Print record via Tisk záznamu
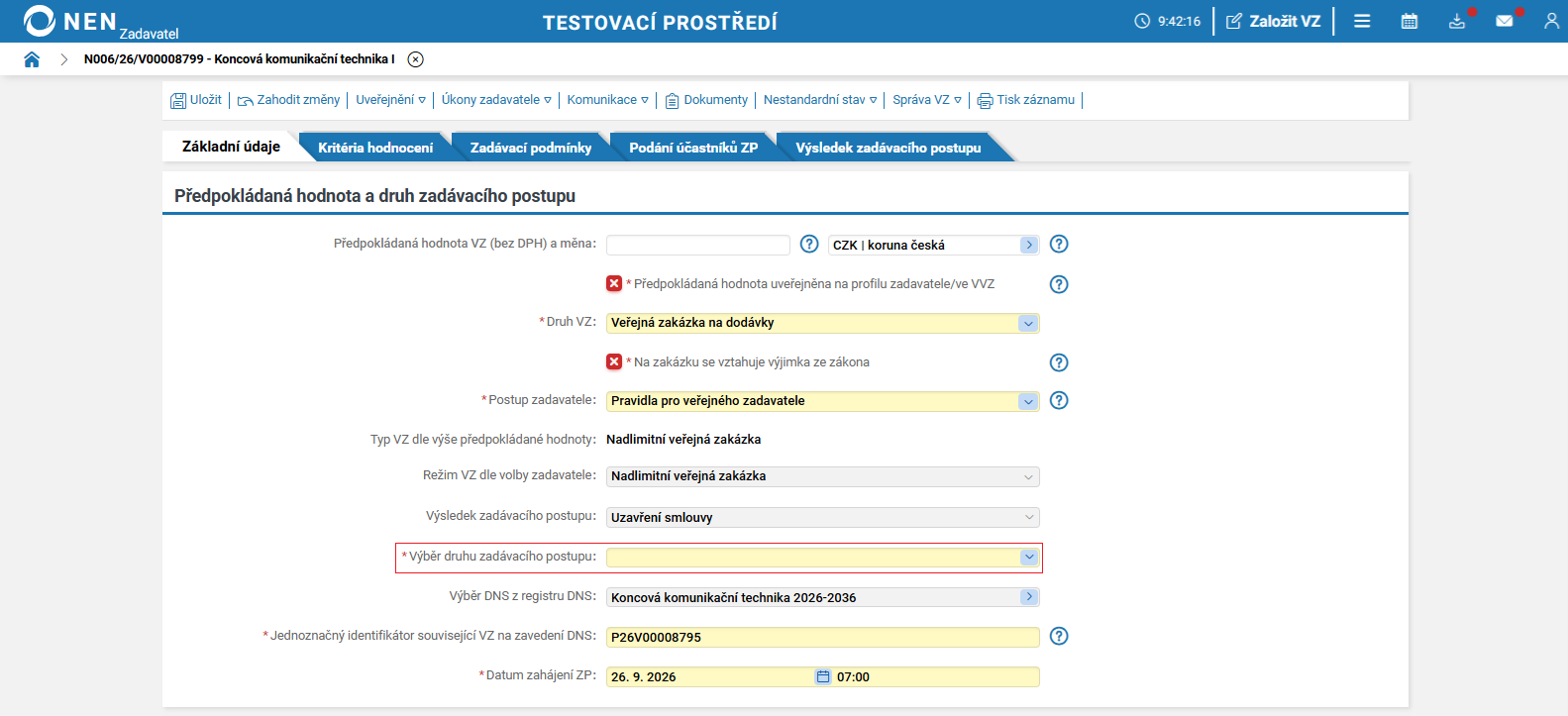Viewport: 1568px width, 716px height. point(1026,100)
